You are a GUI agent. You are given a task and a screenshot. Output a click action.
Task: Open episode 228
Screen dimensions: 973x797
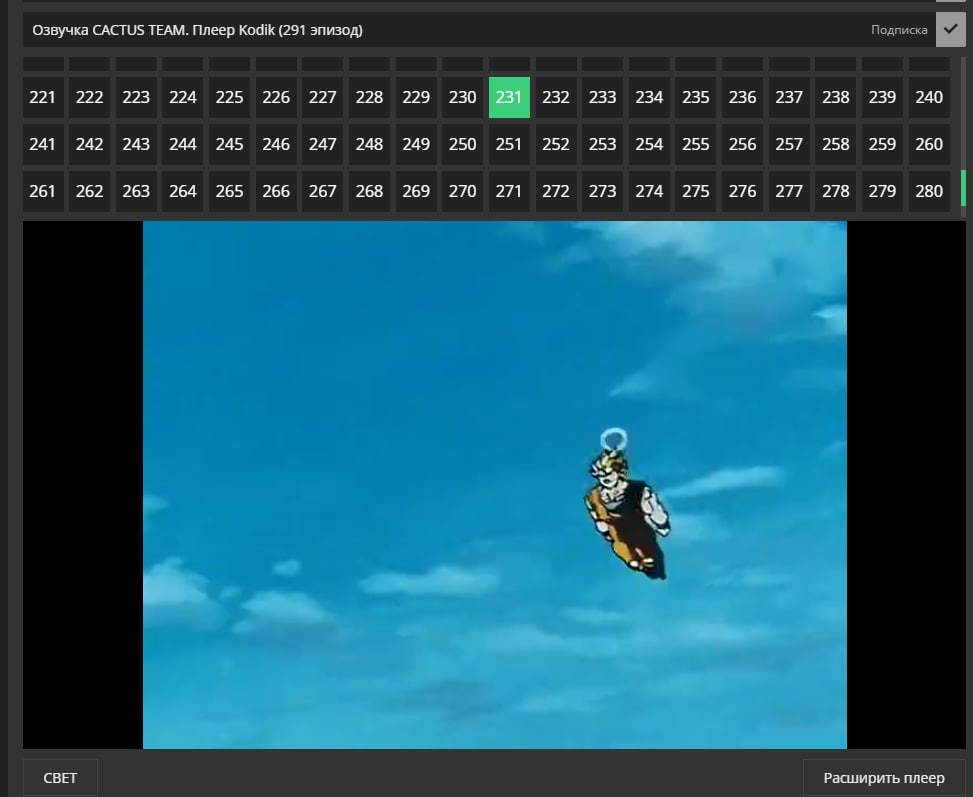[x=369, y=97]
